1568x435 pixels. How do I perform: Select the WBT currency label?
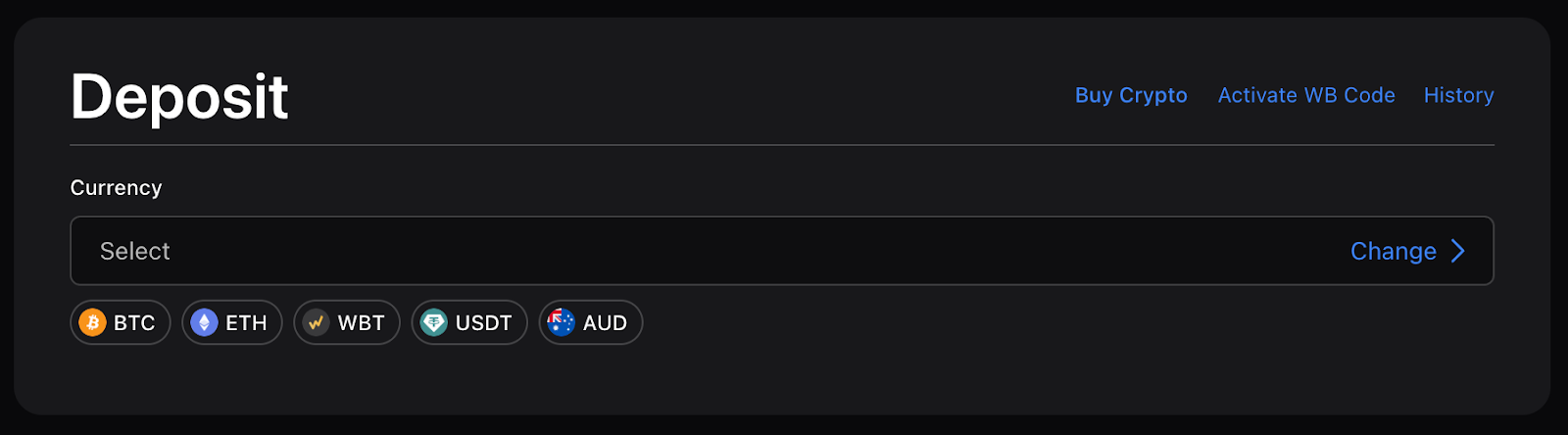click(361, 323)
